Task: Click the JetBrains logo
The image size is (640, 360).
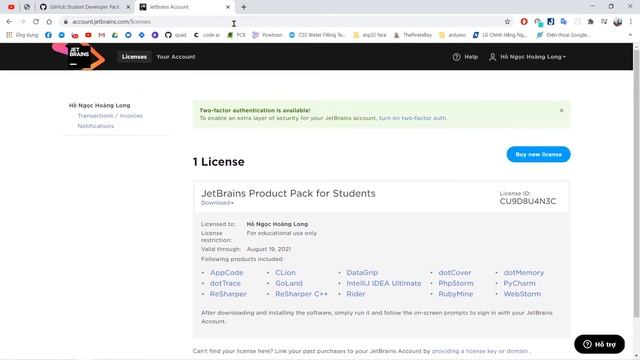Action: [x=79, y=56]
